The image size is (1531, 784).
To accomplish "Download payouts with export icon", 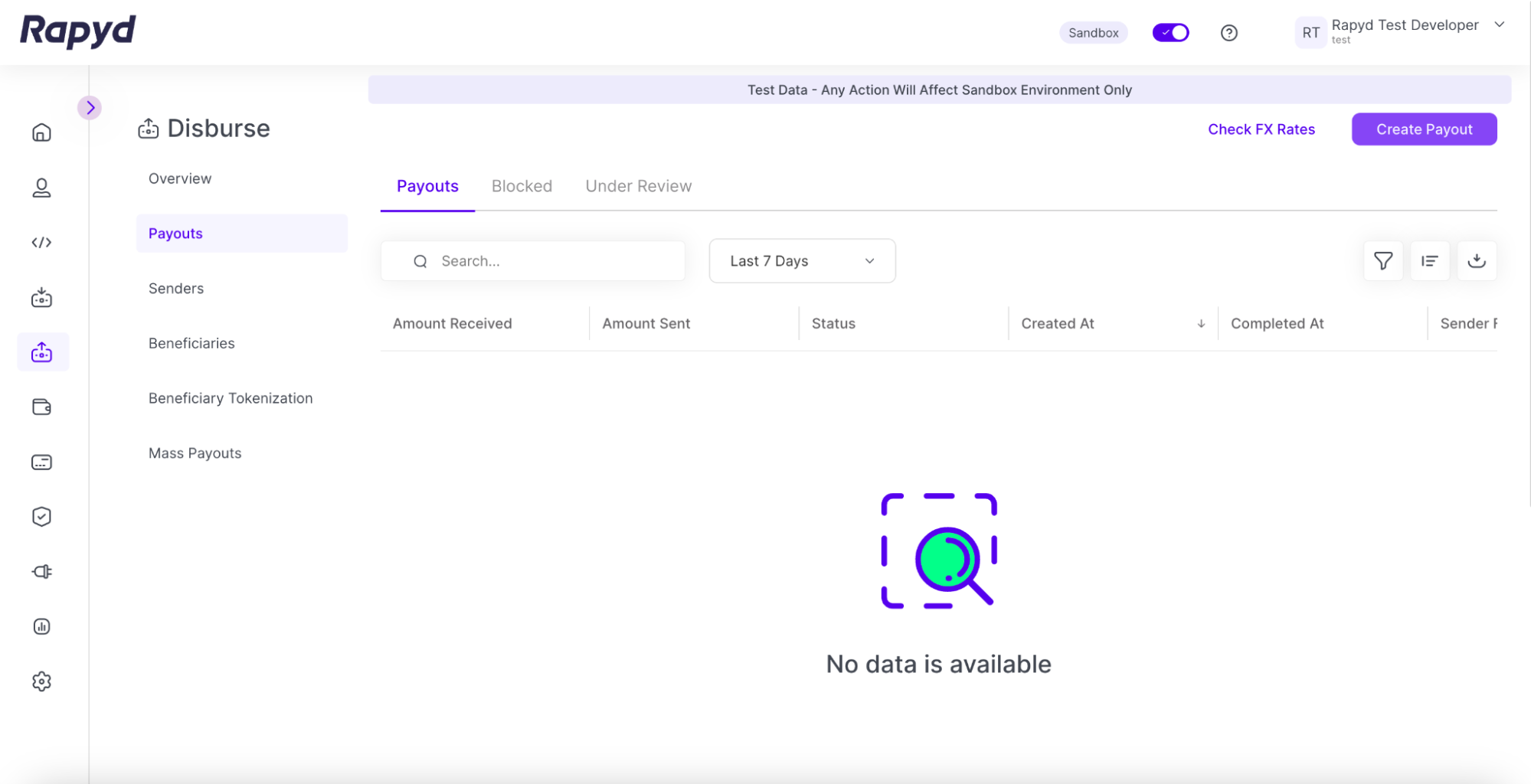I will 1476,261.
